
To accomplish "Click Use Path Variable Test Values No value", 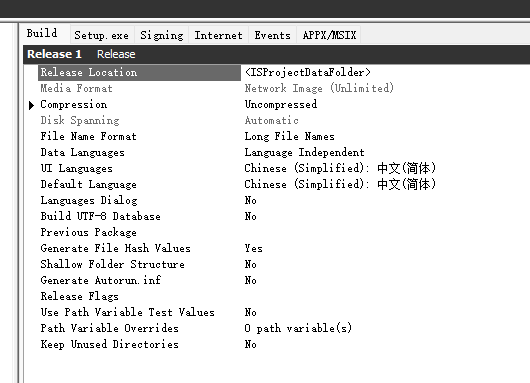I will coord(250,312).
